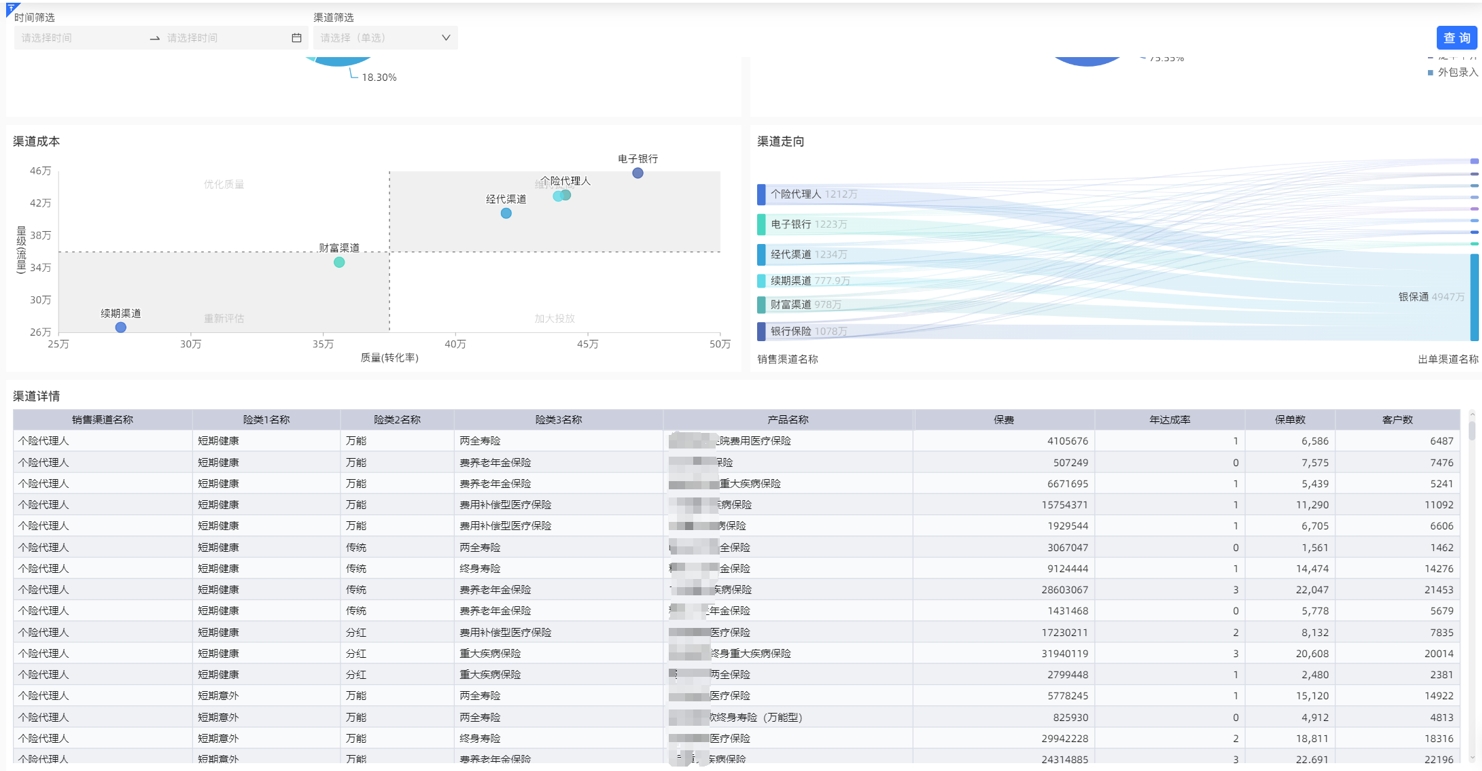Click the 渠道详情 section title

tap(36, 396)
